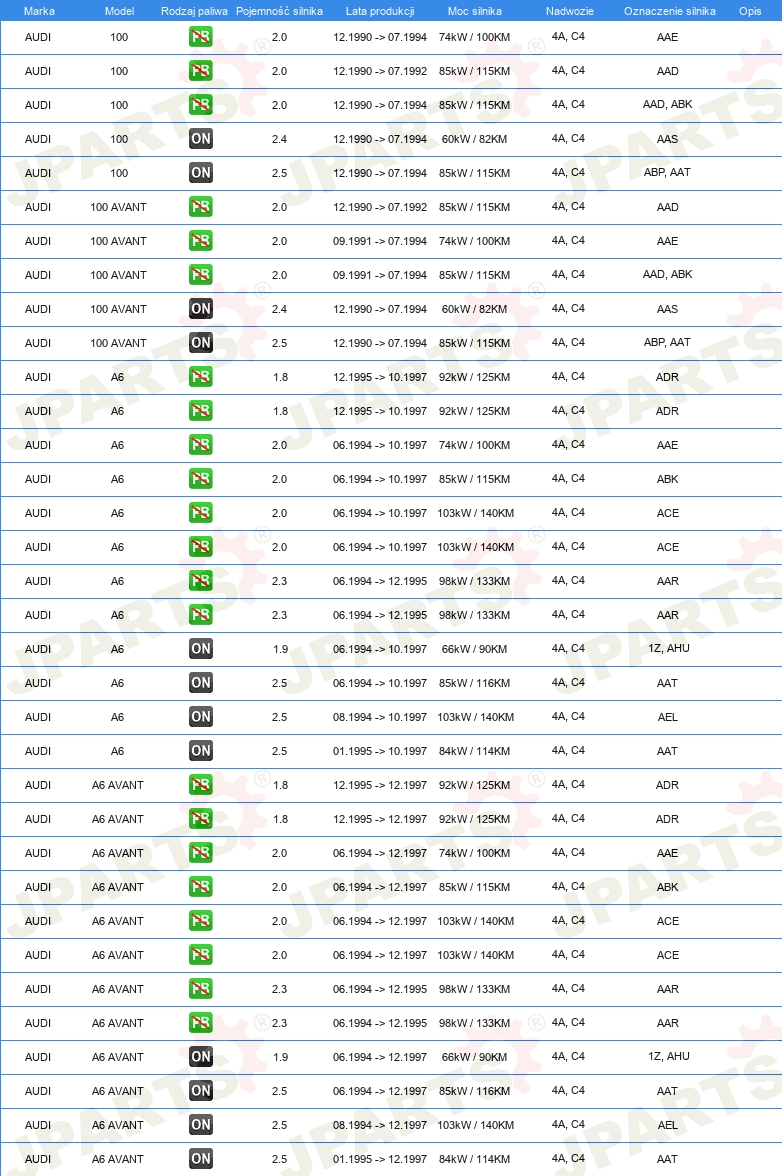Viewport: 782px width, 1176px height.
Task: Click the ON icon in A6 AVANT AEL row
Action: (x=200, y=1125)
